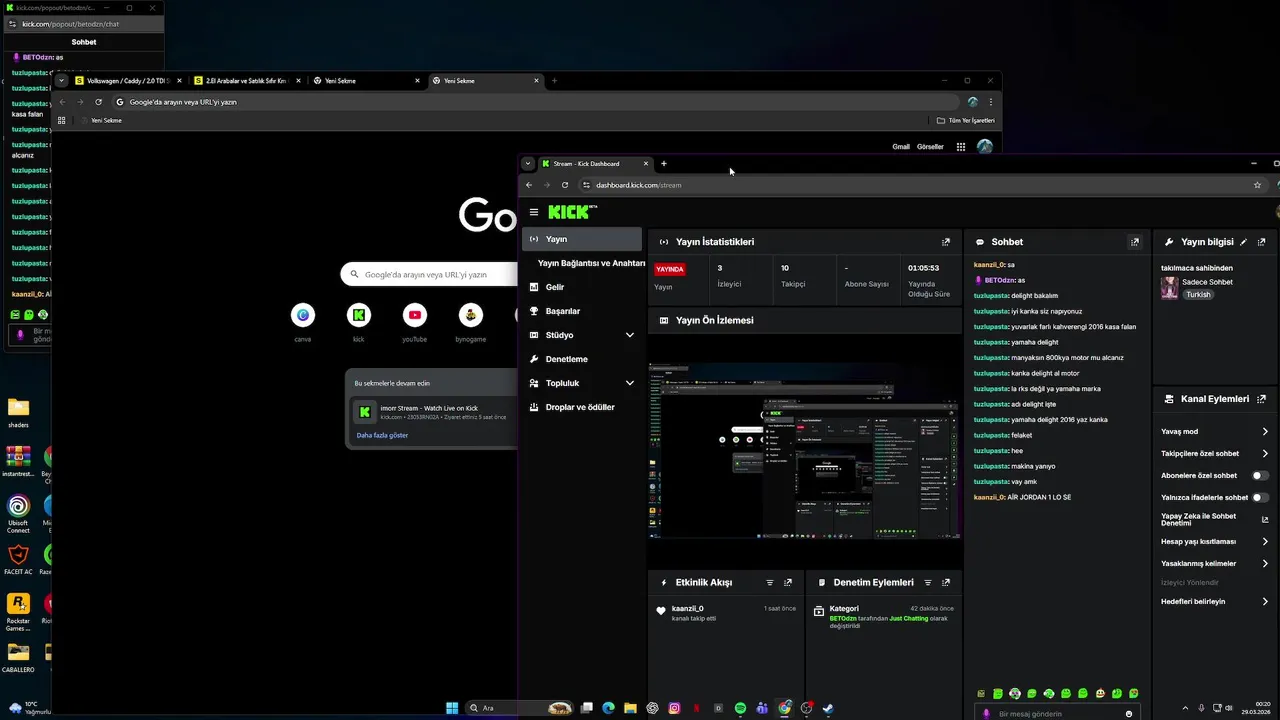Toggle Yalnızca ifadelerle sohbet switch

click(x=1260, y=498)
